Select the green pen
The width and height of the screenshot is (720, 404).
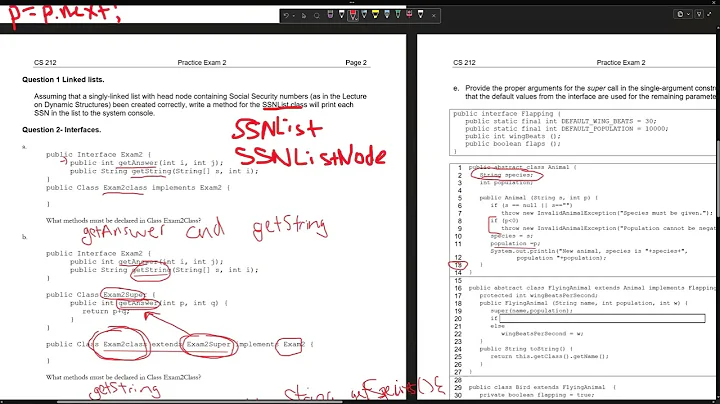point(398,15)
